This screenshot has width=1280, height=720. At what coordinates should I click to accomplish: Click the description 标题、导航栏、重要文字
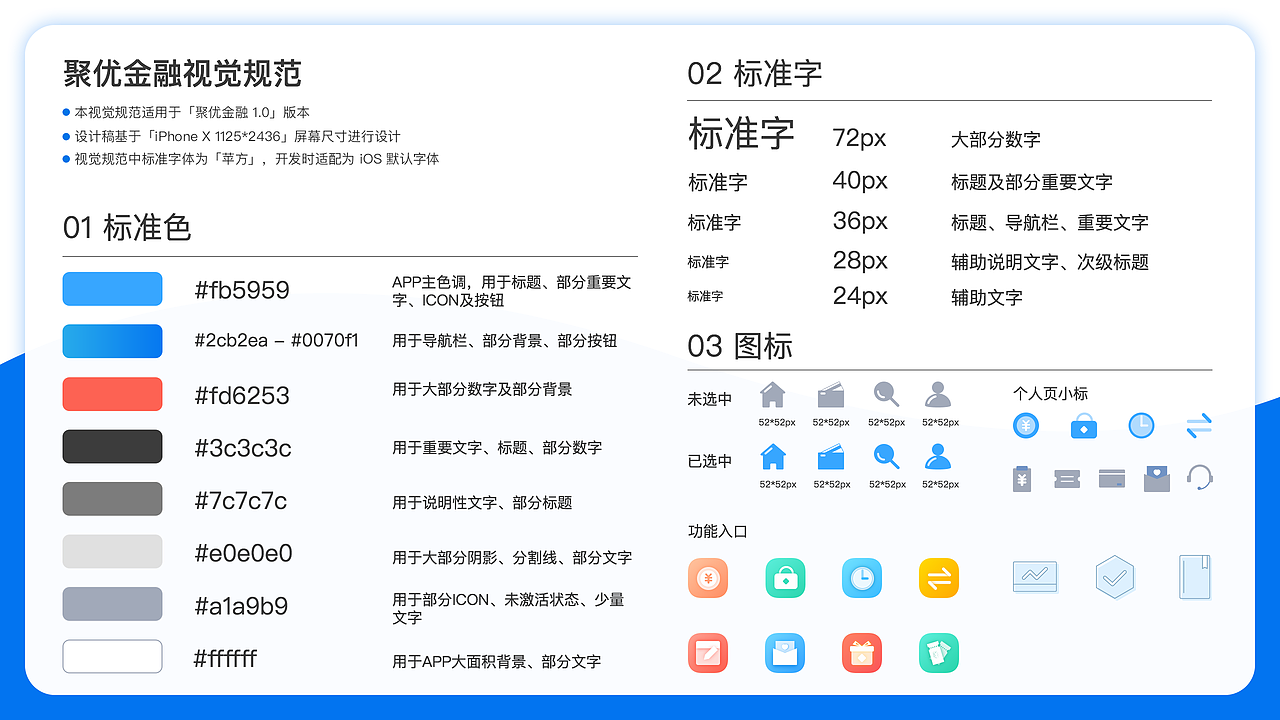(1050, 222)
